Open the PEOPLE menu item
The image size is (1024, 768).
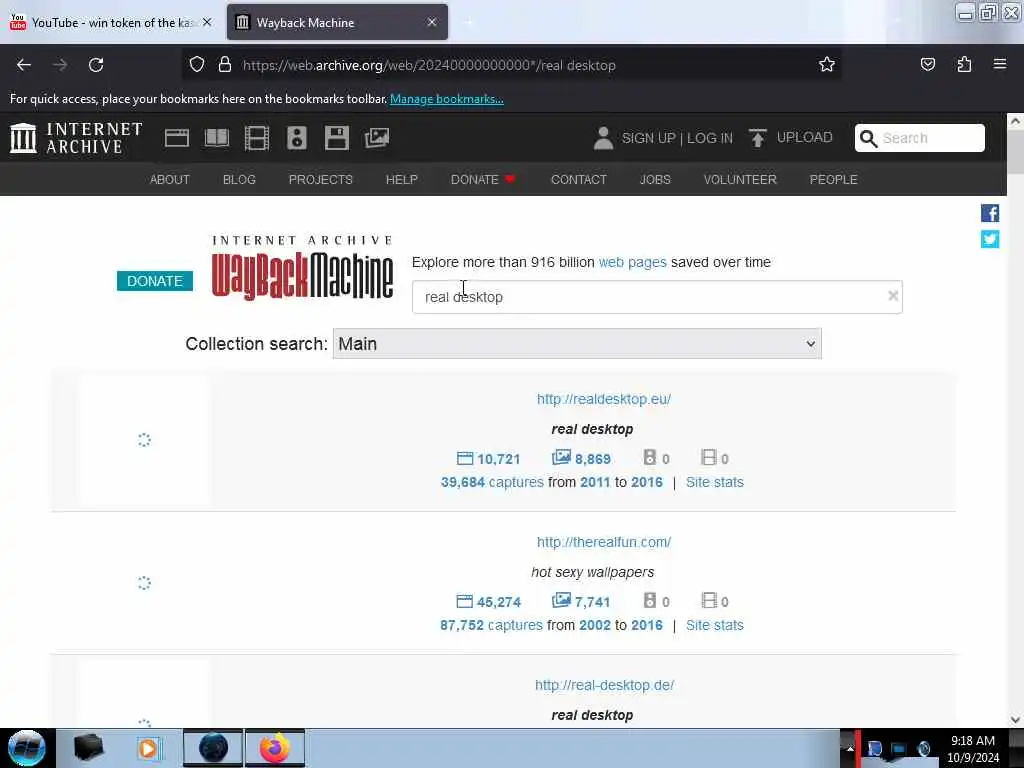click(x=833, y=180)
